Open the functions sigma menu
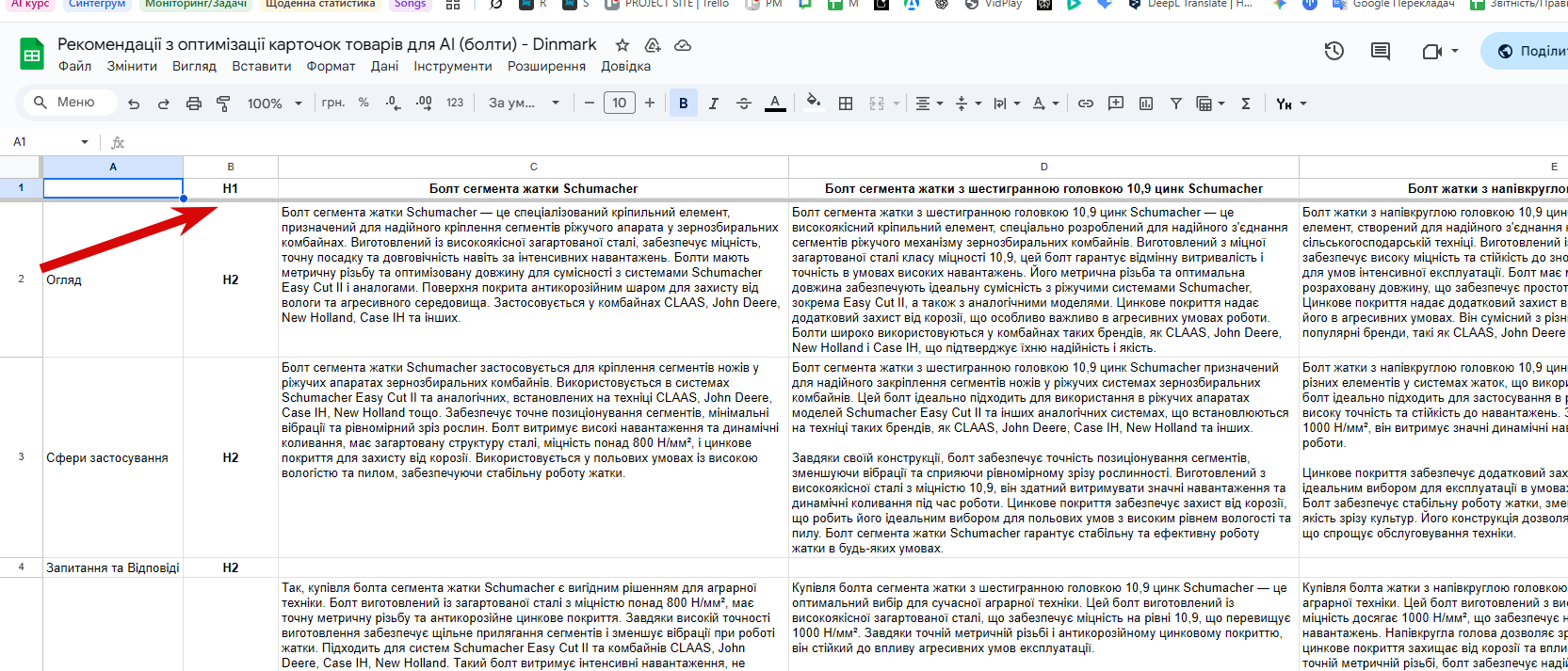1568x671 pixels. click(x=1246, y=104)
